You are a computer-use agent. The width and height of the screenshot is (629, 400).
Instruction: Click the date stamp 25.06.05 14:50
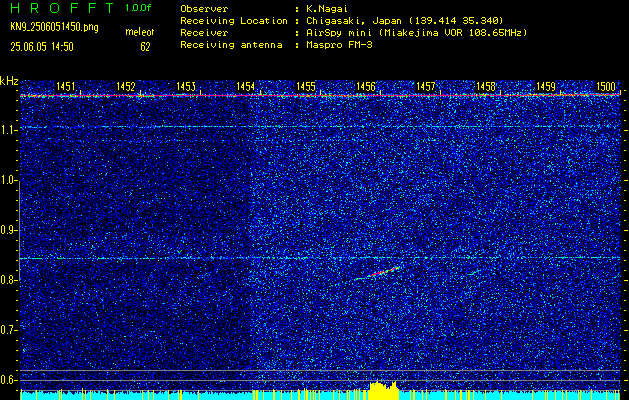click(x=42, y=47)
